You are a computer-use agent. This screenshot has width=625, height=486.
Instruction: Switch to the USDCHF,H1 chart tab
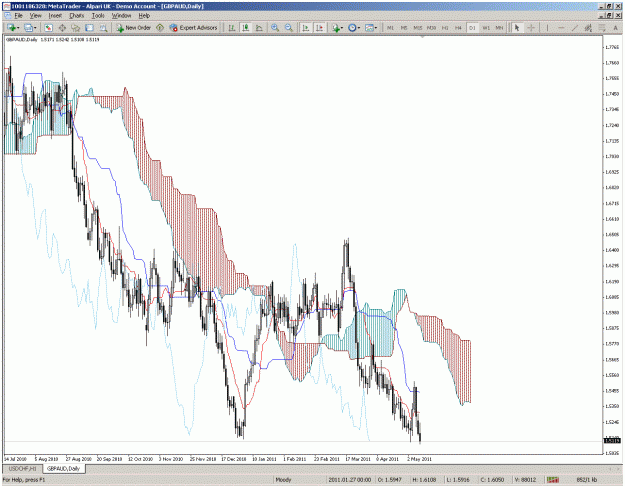click(x=22, y=468)
